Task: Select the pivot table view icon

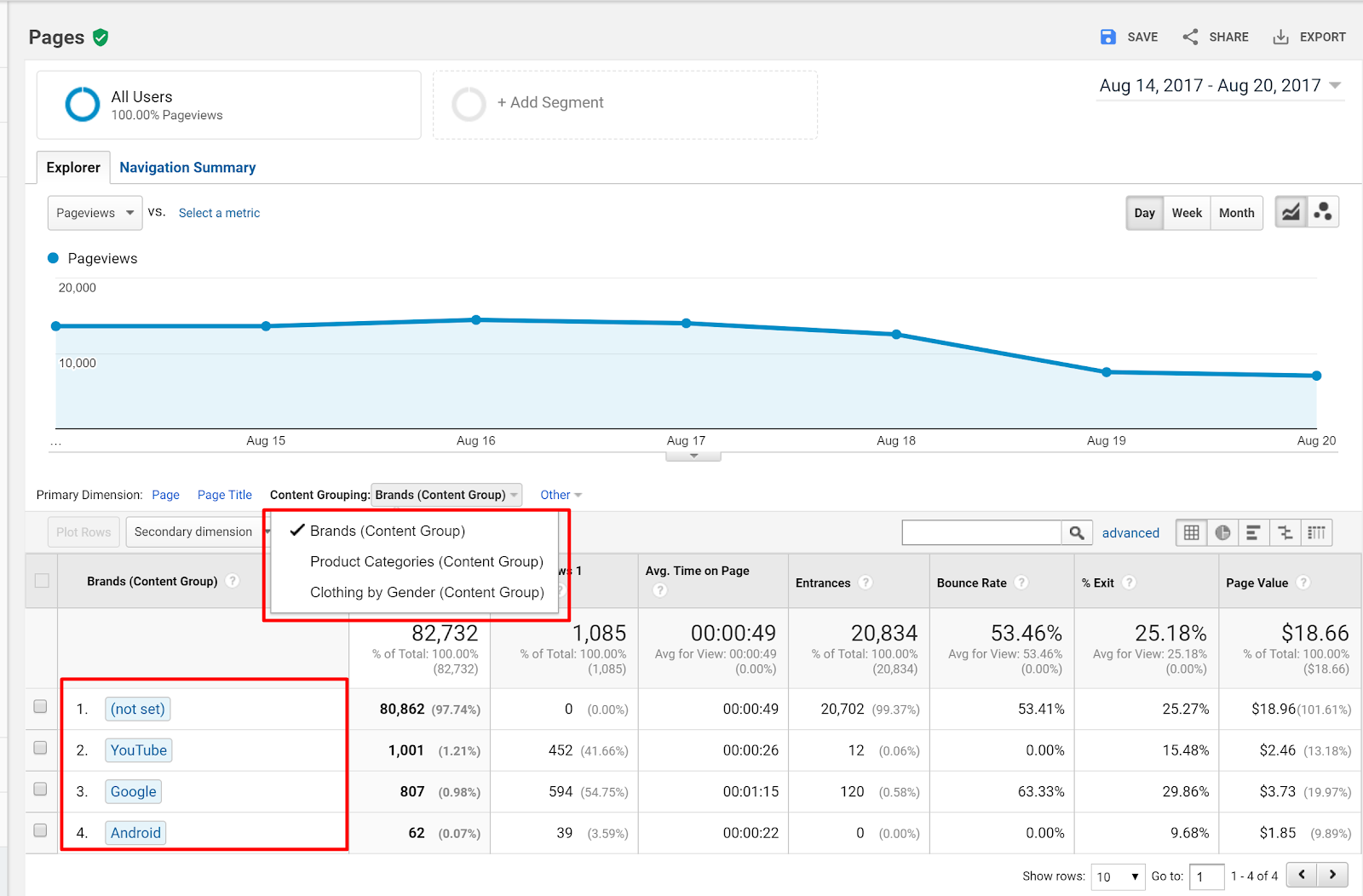Action: coord(1316,532)
